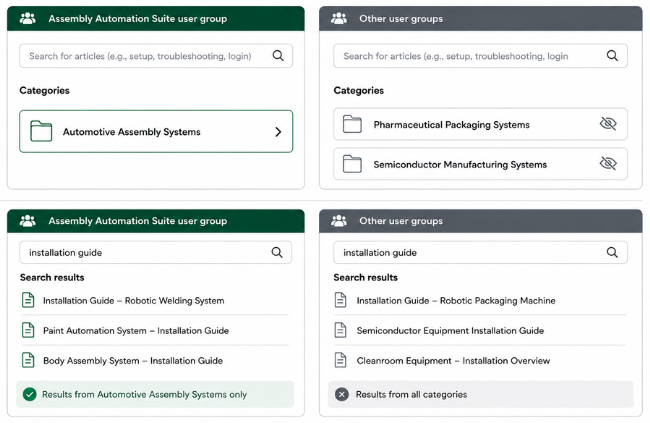Click 'Categories' heading in Assembly Automation Suite panel
650x423 pixels.
[44, 90]
